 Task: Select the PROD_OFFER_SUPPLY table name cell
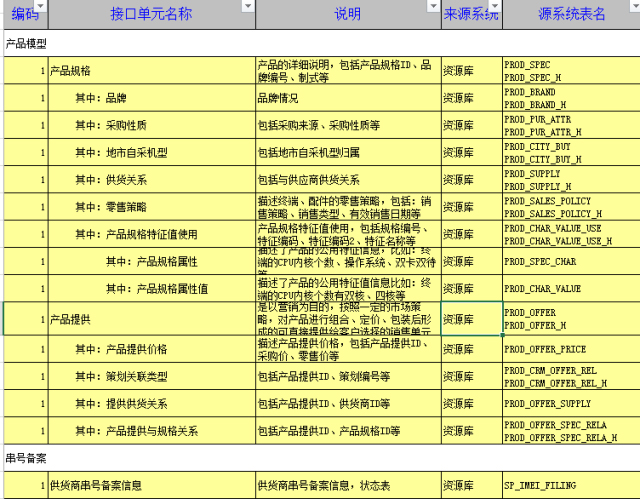click(x=571, y=404)
